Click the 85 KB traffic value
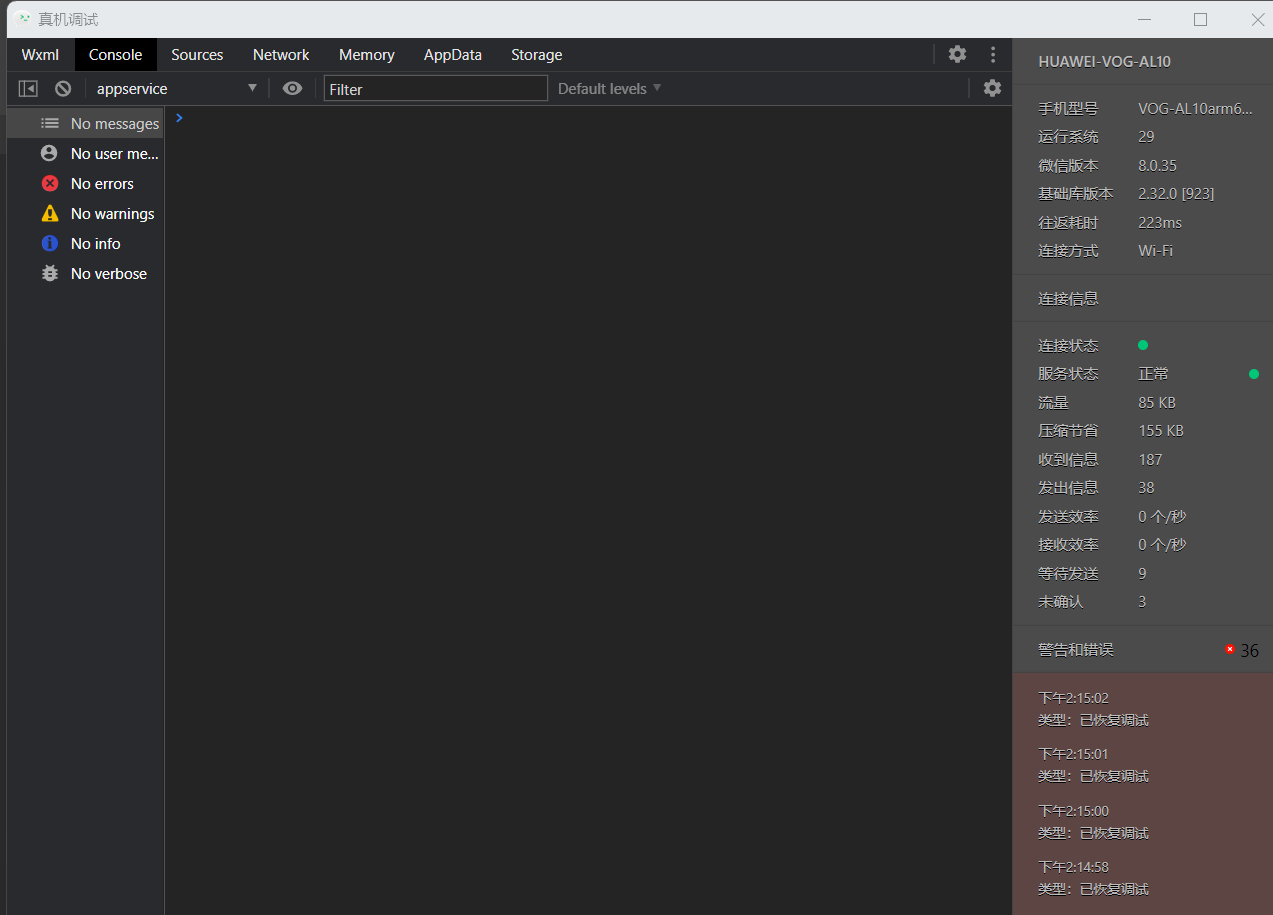The image size is (1273, 915). 1157,403
